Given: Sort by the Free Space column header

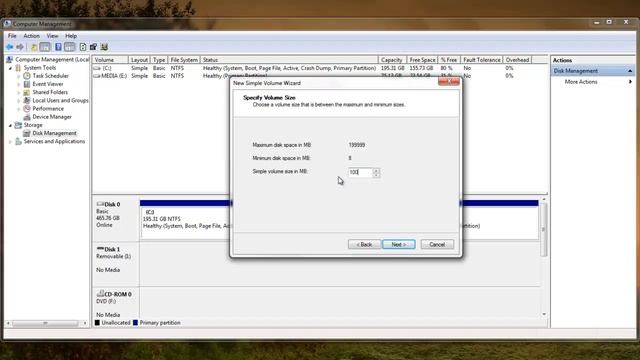Looking at the screenshot, I should tap(422, 60).
